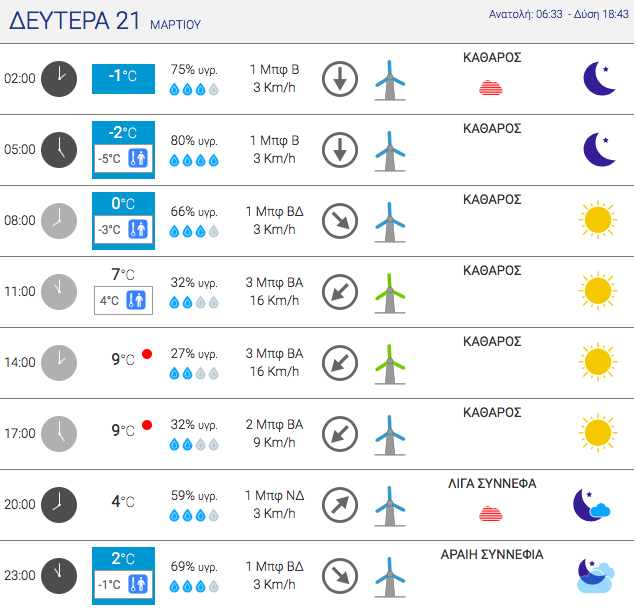Screen dimensions: 637x608
Task: Click the ΛΙΓΑ ΣΥΝΝΕΦΑ condition label
Action: coord(492,483)
